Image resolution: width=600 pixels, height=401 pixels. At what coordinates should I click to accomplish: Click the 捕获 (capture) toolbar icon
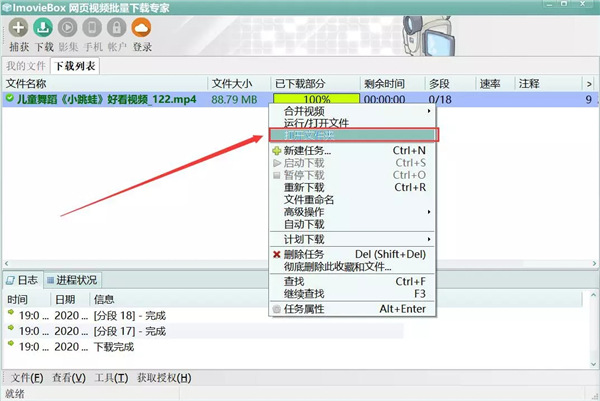tap(18, 28)
